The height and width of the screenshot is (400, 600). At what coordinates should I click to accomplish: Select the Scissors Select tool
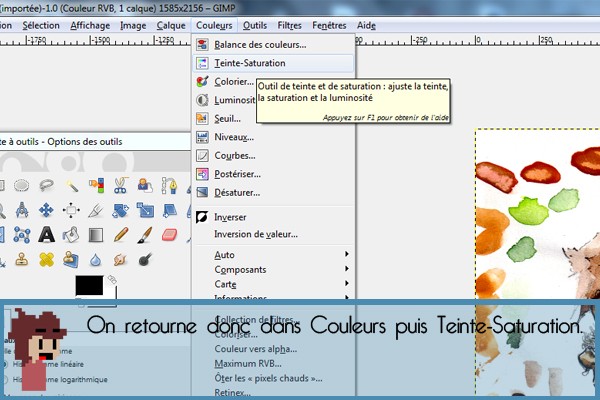point(120,186)
